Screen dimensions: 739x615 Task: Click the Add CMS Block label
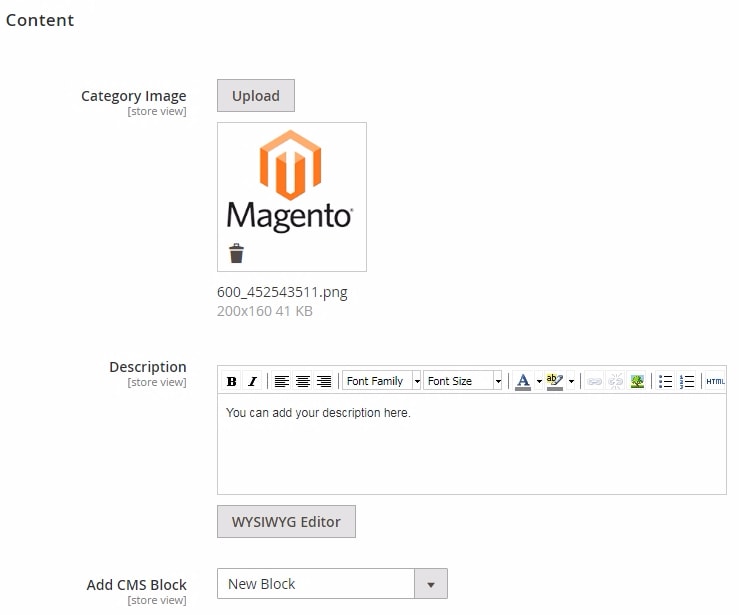click(137, 585)
